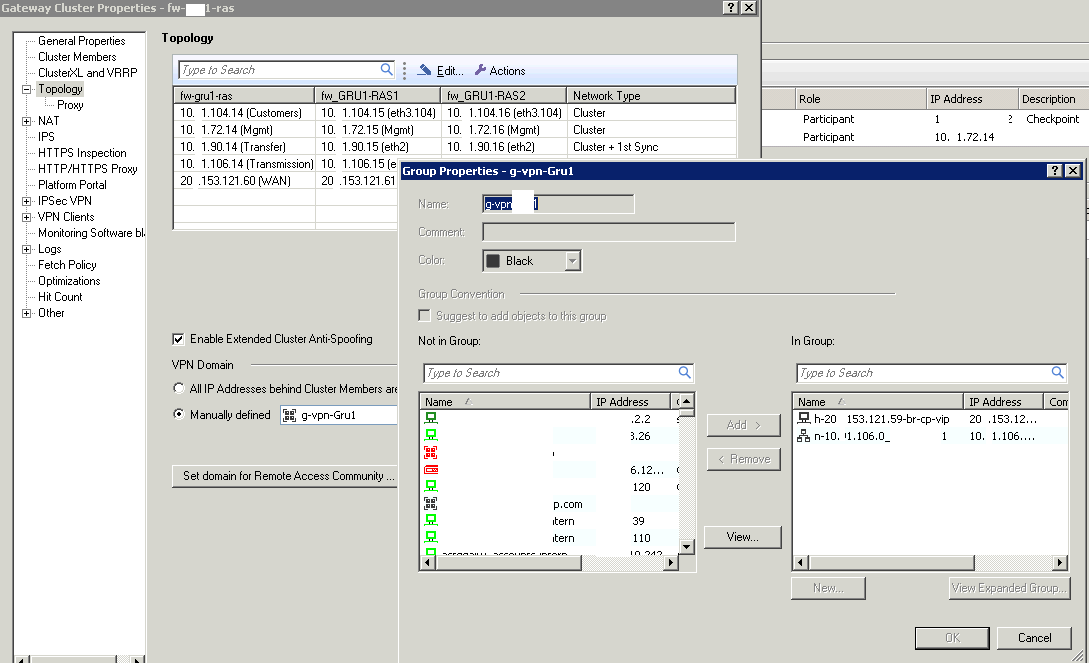Select the black group icon in p.com row

431,504
